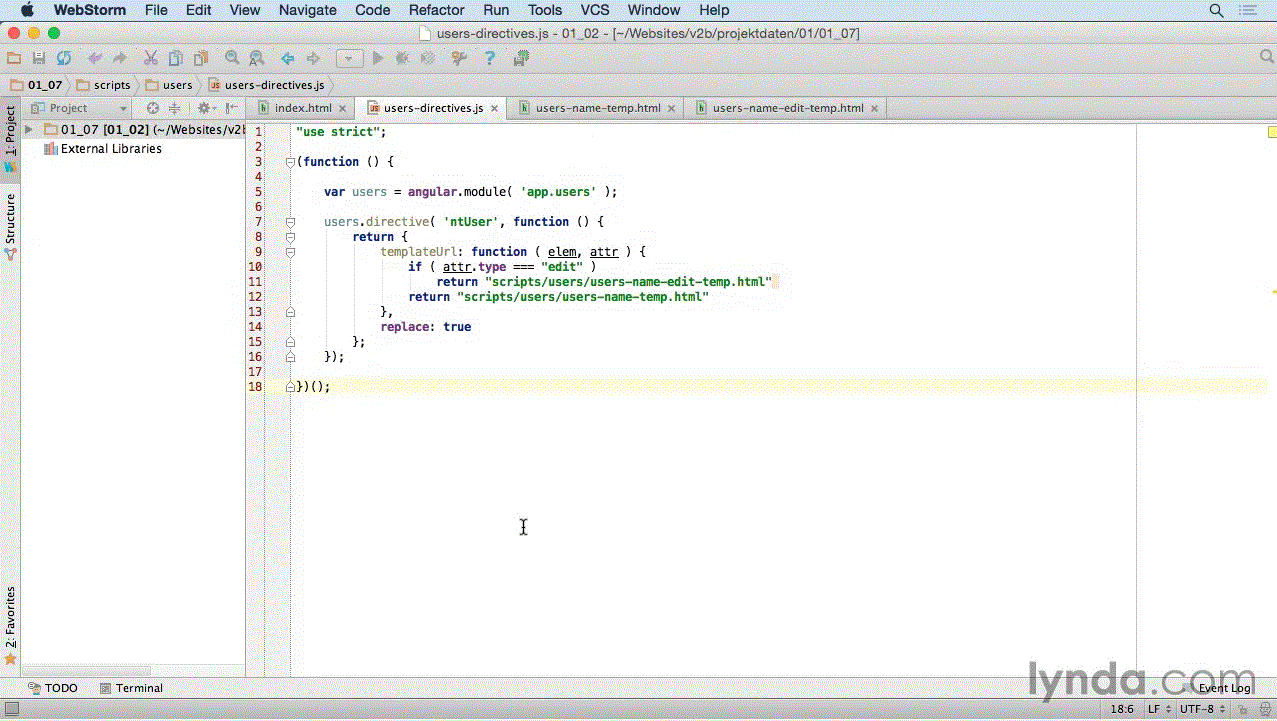Open Spotlight search in the menu bar
This screenshot has width=1277, height=721.
point(1217,10)
